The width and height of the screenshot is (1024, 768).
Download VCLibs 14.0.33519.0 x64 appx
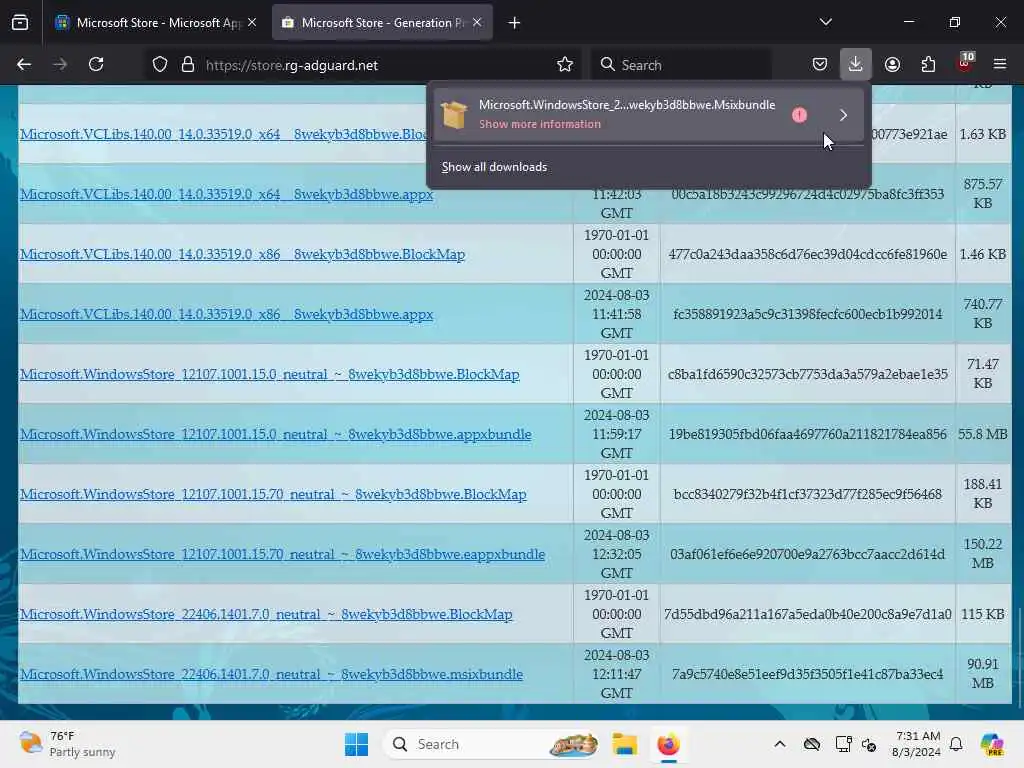click(226, 195)
